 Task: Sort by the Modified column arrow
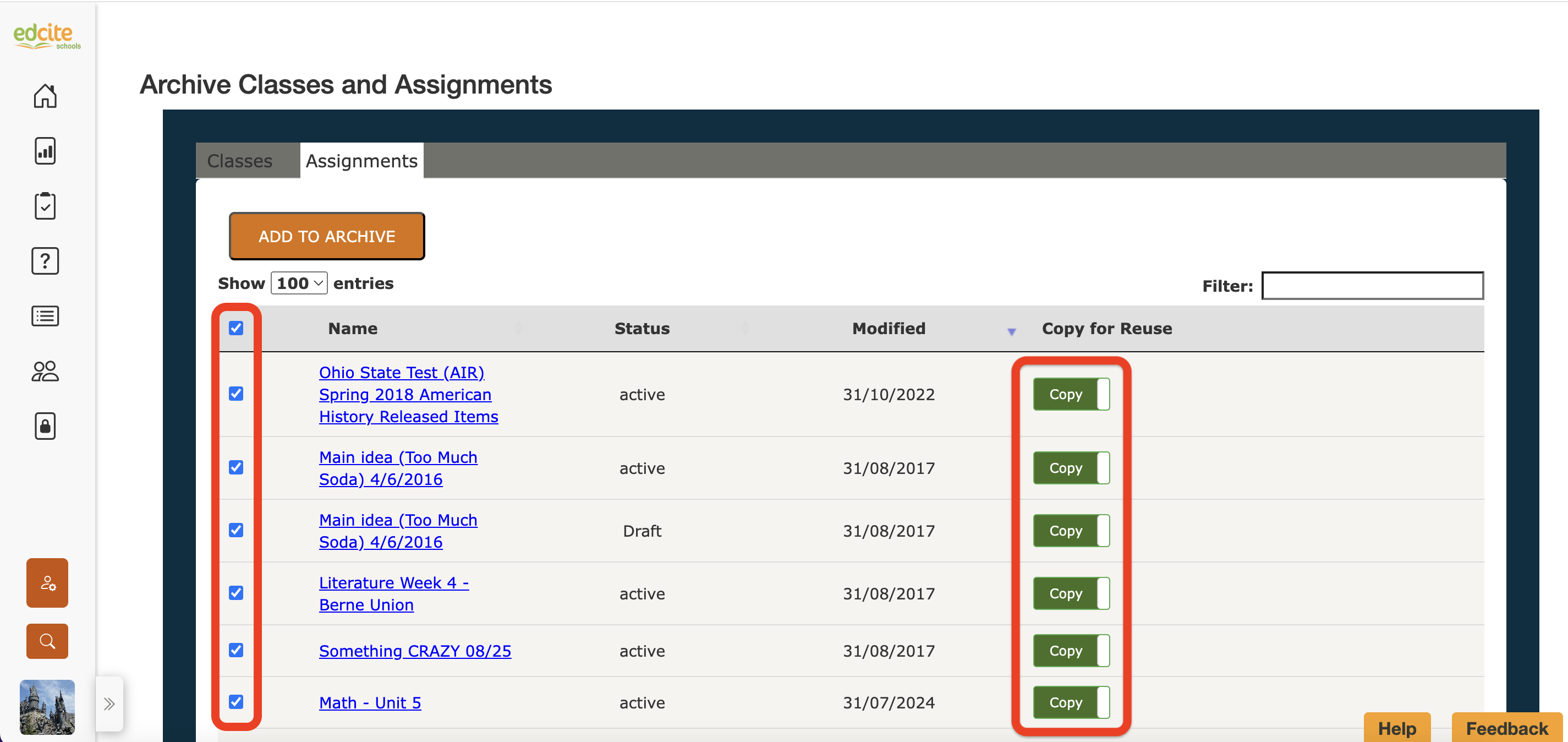pos(1011,331)
